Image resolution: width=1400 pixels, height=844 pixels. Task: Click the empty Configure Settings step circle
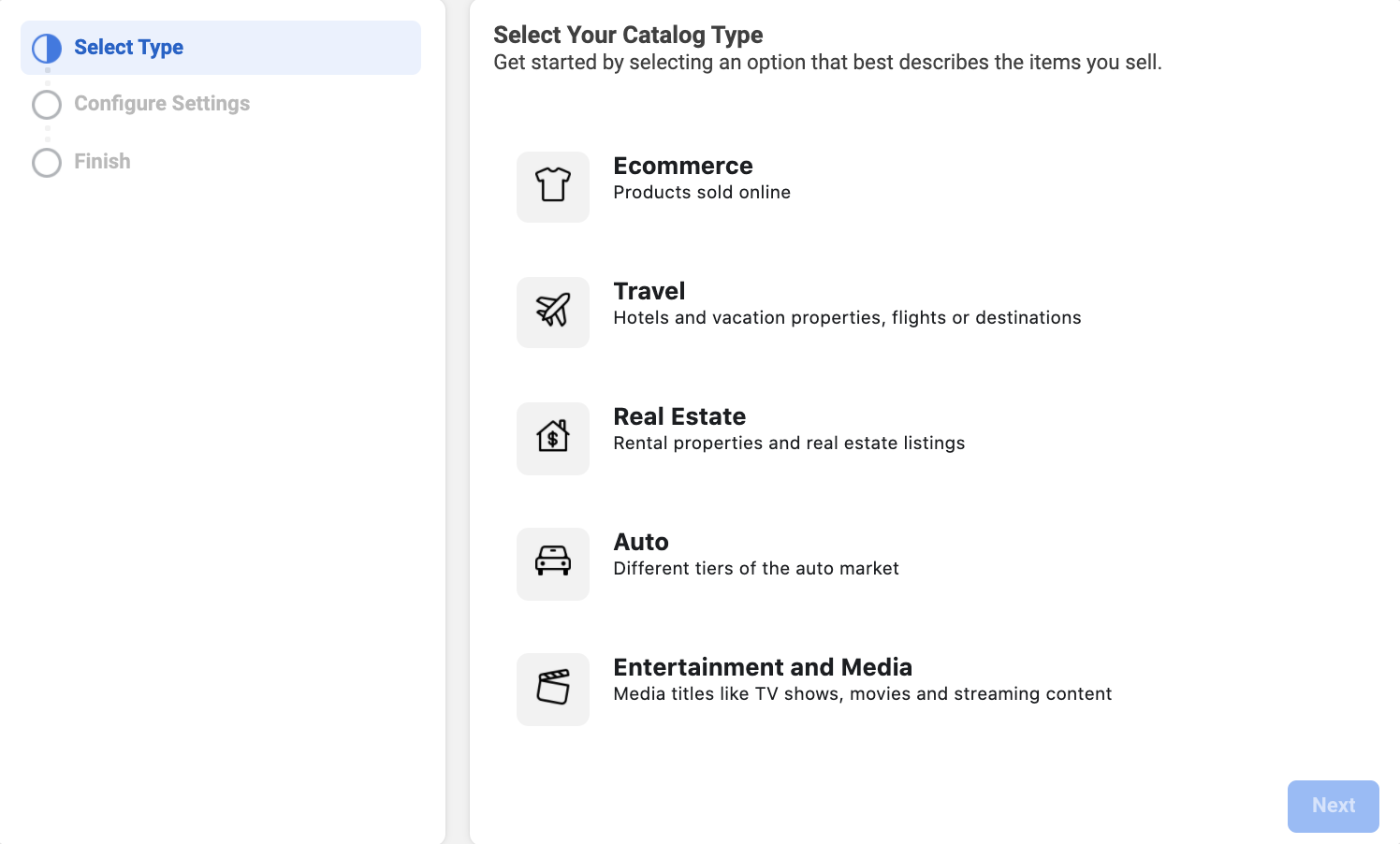tap(47, 104)
